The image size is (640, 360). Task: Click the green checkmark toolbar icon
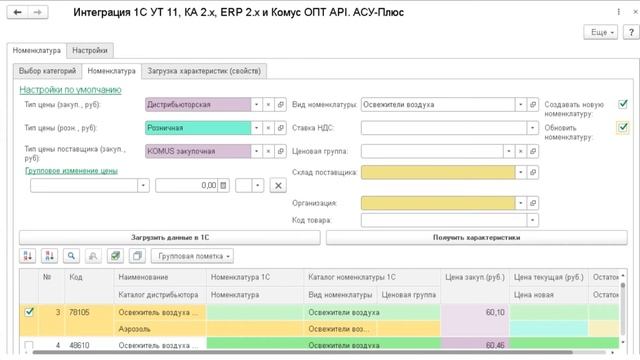pos(115,256)
